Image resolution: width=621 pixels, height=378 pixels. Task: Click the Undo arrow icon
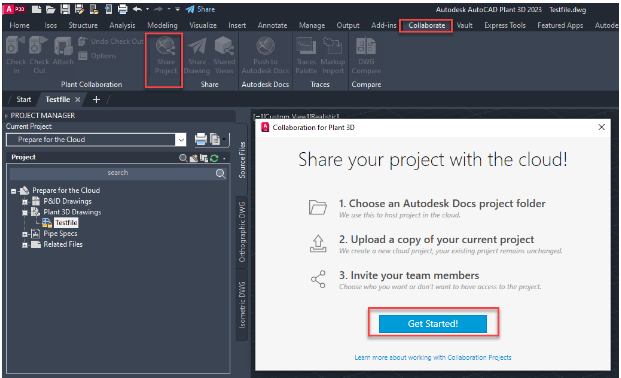(137, 9)
